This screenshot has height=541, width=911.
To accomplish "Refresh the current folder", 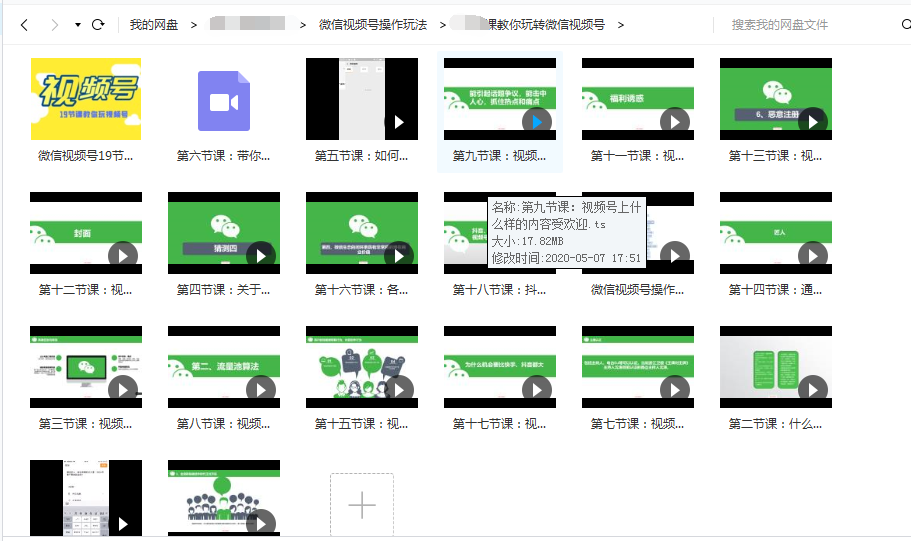I will (x=98, y=24).
